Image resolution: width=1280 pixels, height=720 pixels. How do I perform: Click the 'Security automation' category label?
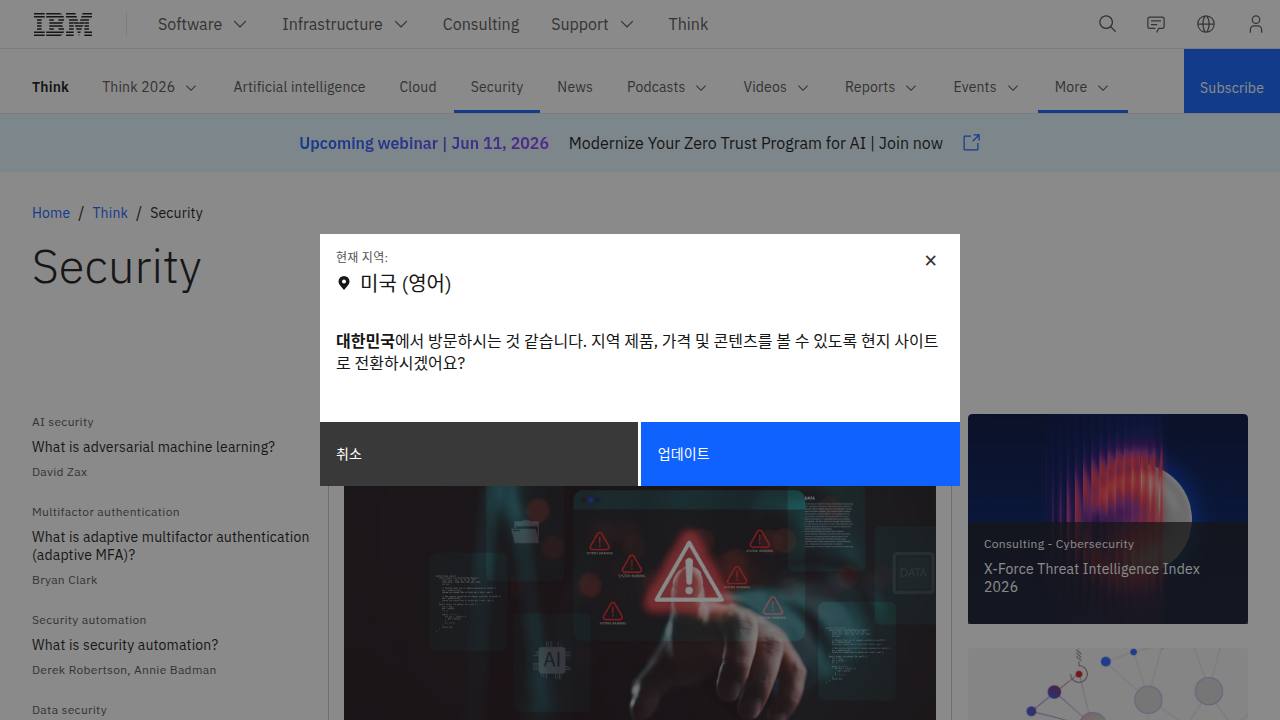tap(89, 620)
